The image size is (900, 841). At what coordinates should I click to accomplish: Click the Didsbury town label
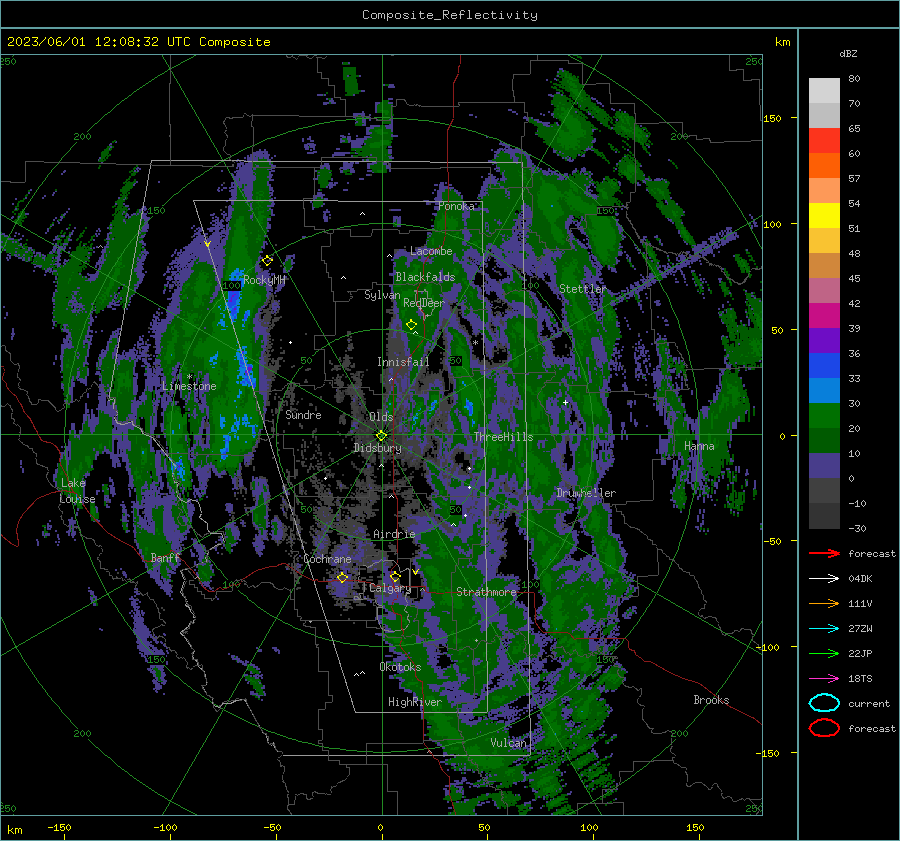pyautogui.click(x=377, y=448)
